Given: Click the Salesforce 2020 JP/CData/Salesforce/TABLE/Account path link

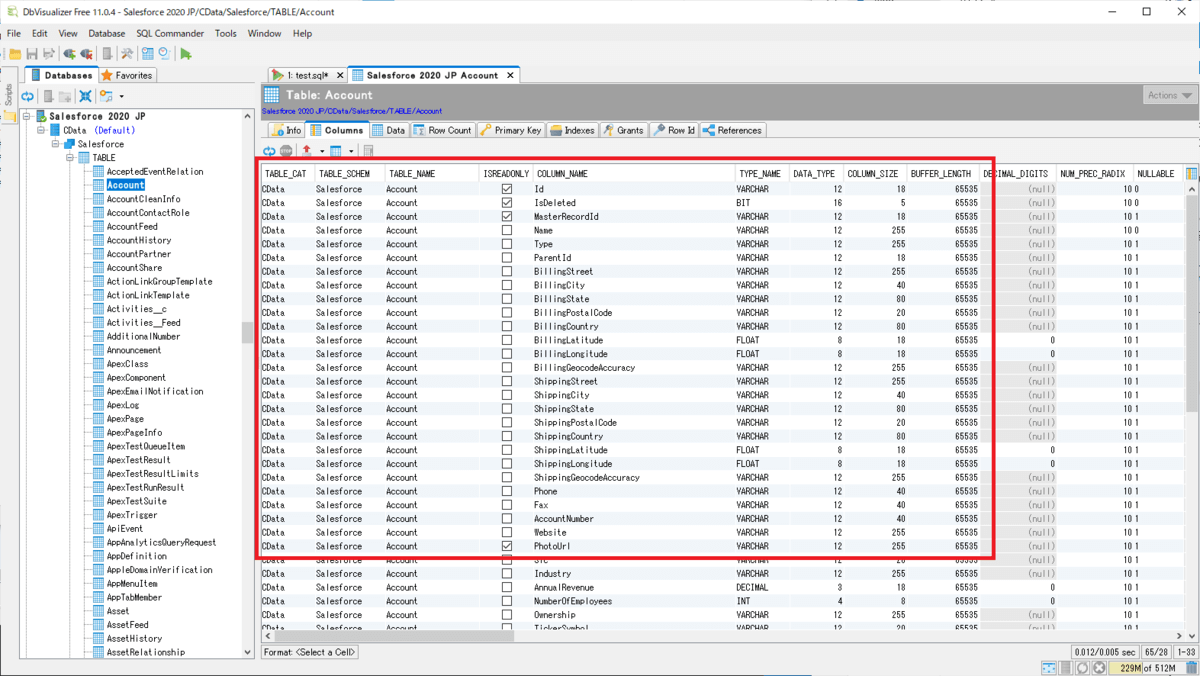Looking at the screenshot, I should tap(351, 111).
